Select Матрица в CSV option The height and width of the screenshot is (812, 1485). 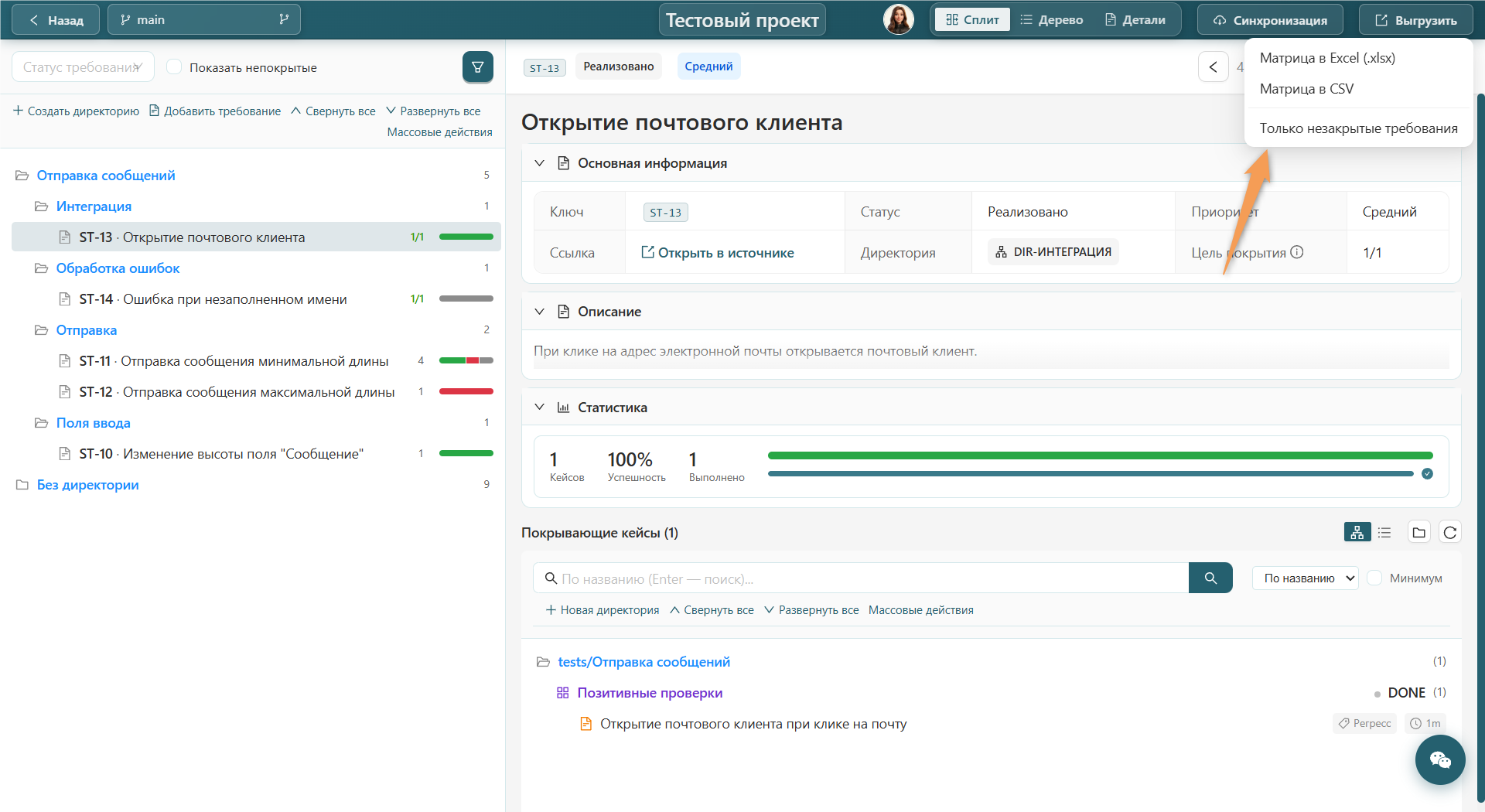point(1306,89)
